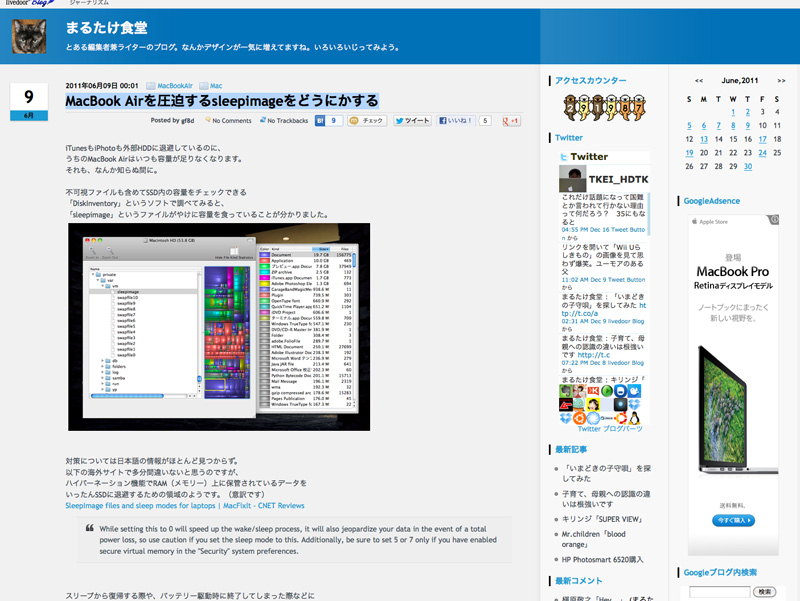The image size is (800, 601).
Task: Click the ad info icon in Apple ad
Action: [774, 219]
